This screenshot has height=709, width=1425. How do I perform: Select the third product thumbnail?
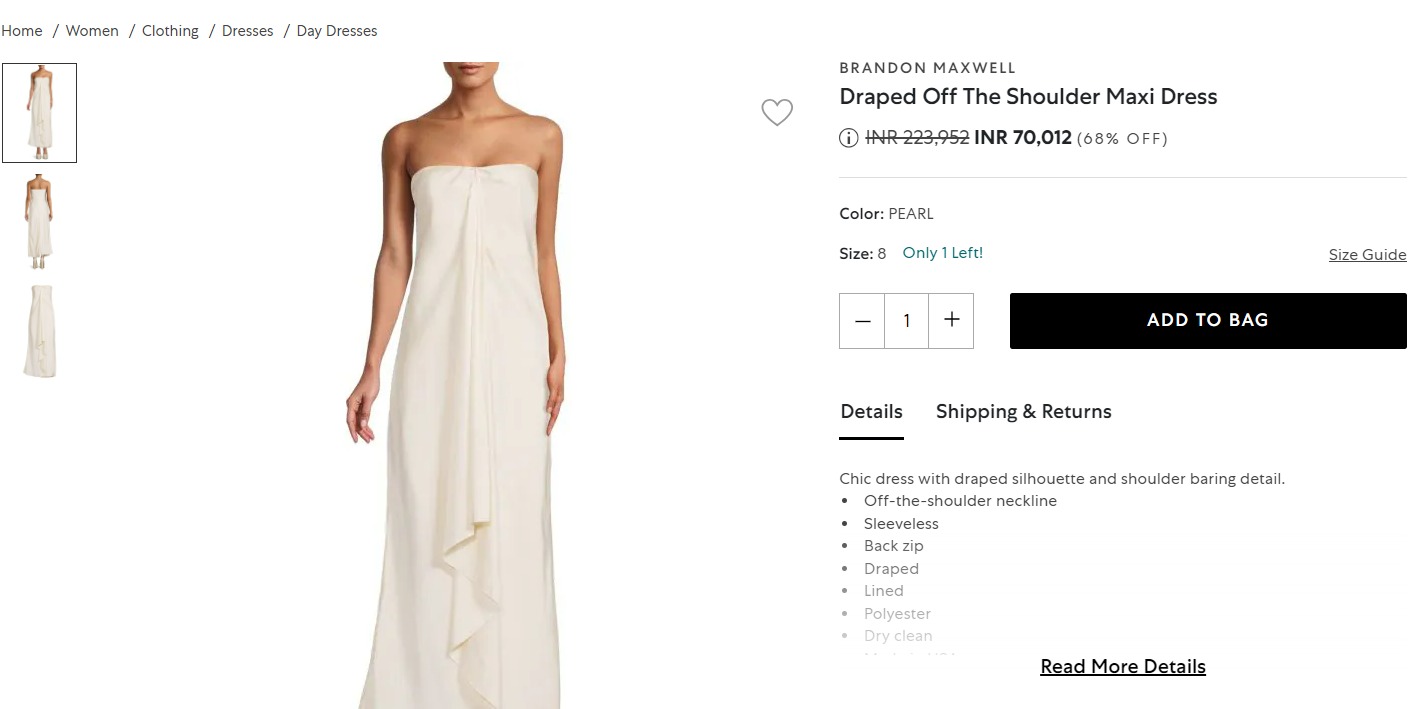(40, 330)
